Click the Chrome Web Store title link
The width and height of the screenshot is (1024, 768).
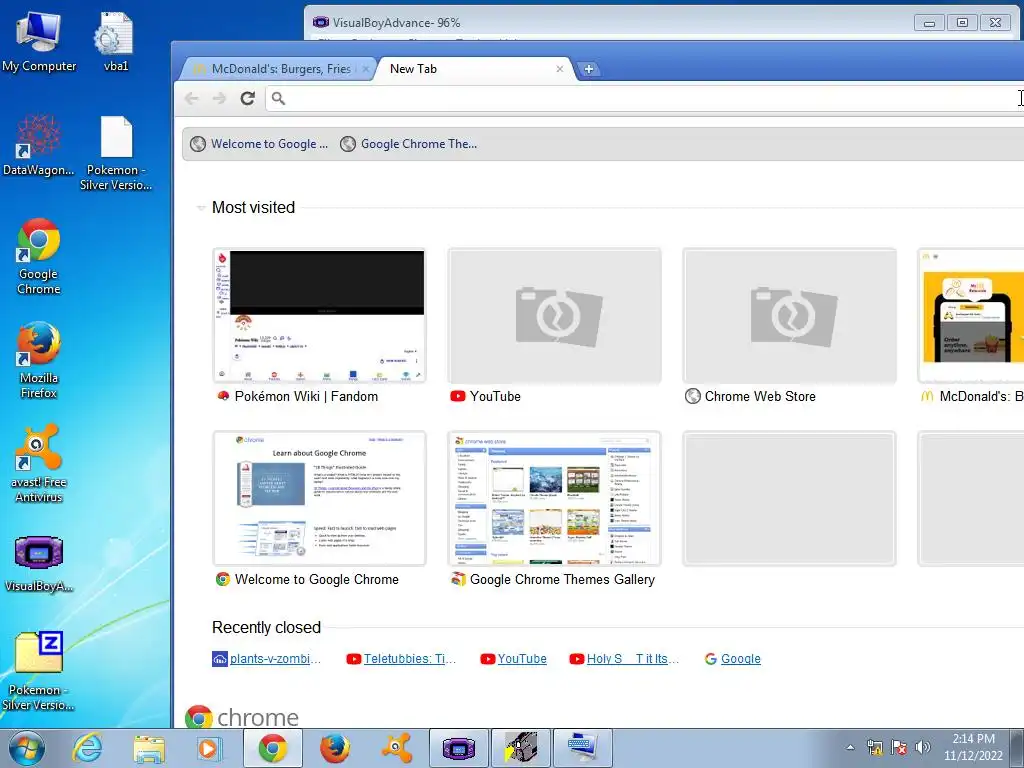(760, 396)
